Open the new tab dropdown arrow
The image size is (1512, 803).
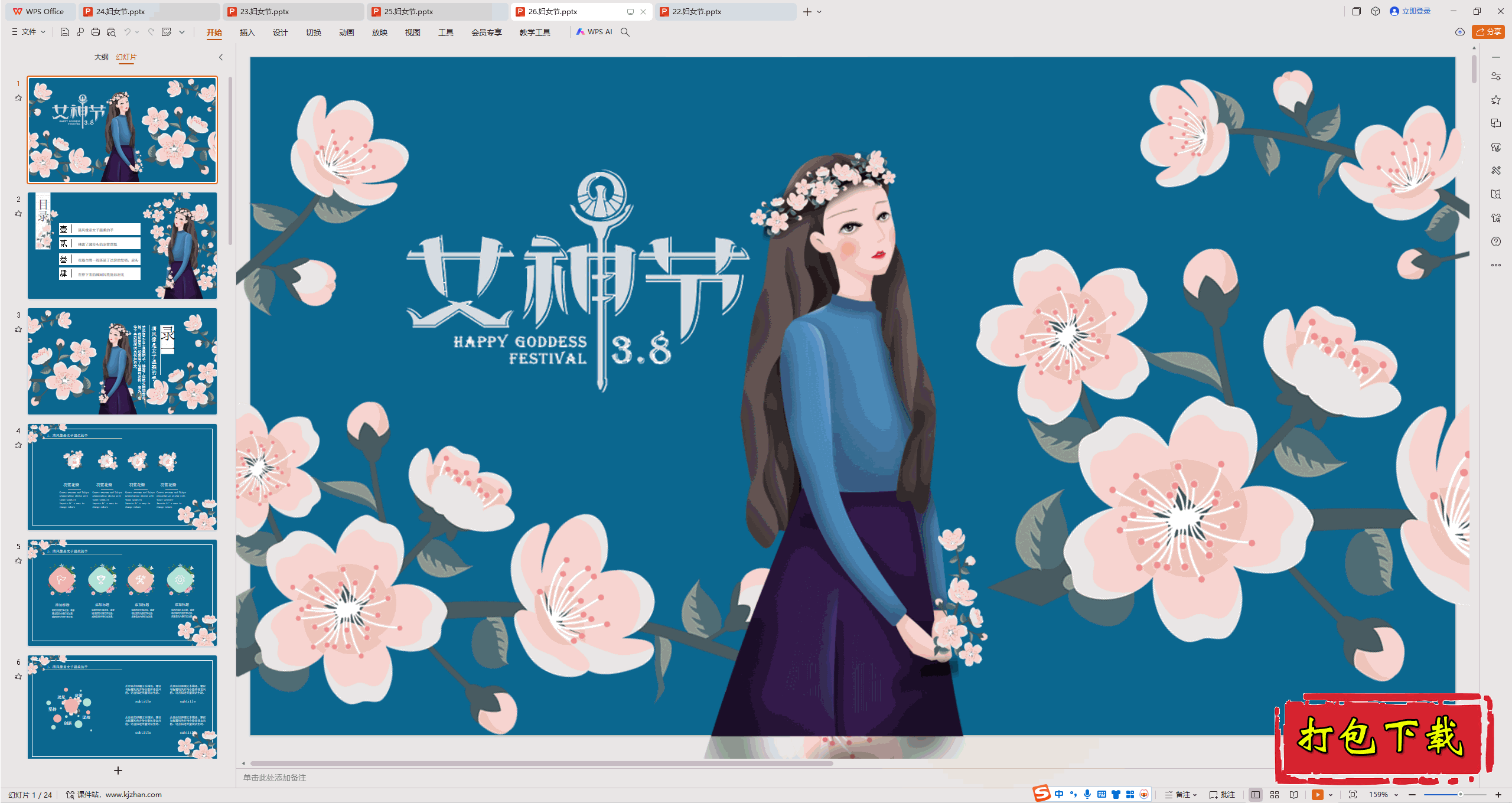point(819,12)
